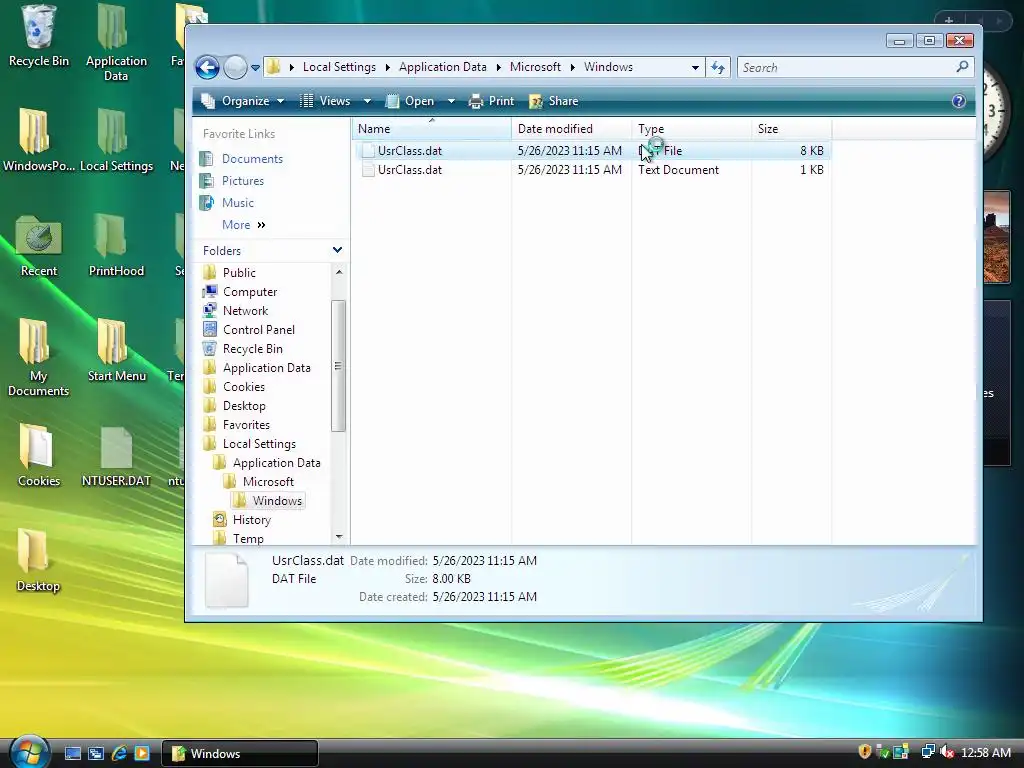Click the Start orb button
This screenshot has width=1024, height=768.
click(29, 752)
